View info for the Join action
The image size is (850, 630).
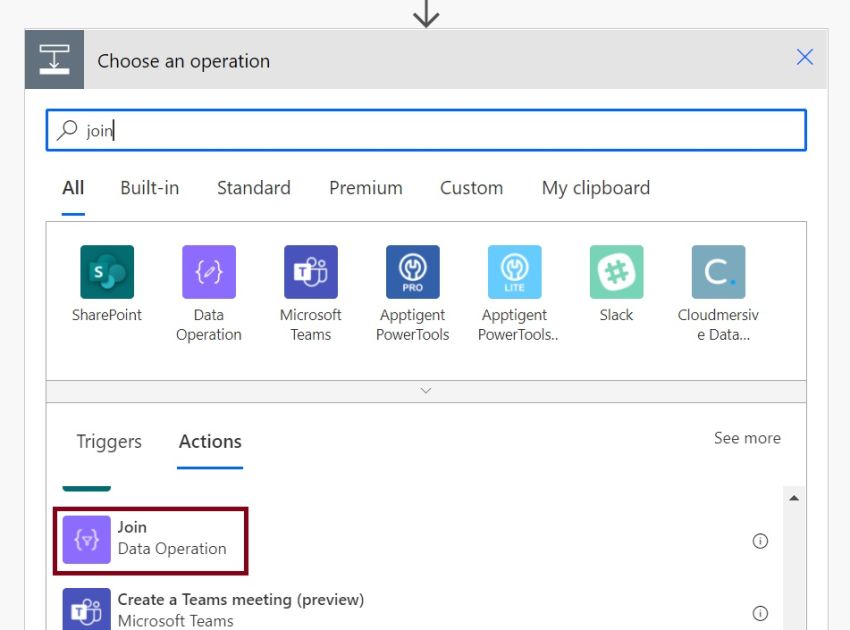760,540
